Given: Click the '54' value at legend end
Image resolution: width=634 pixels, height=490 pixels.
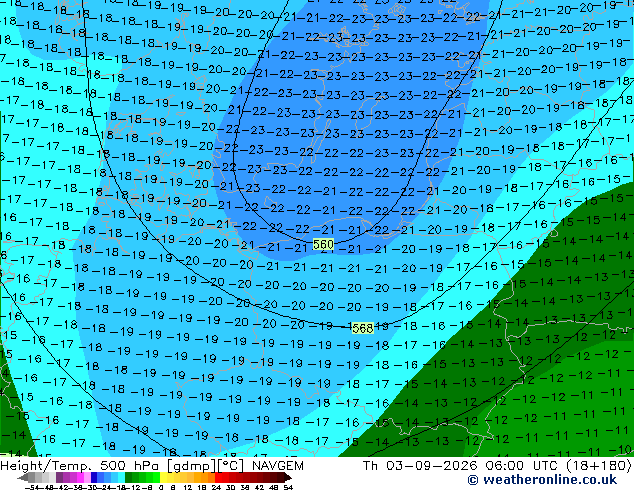Looking at the screenshot, I should coord(287,487).
